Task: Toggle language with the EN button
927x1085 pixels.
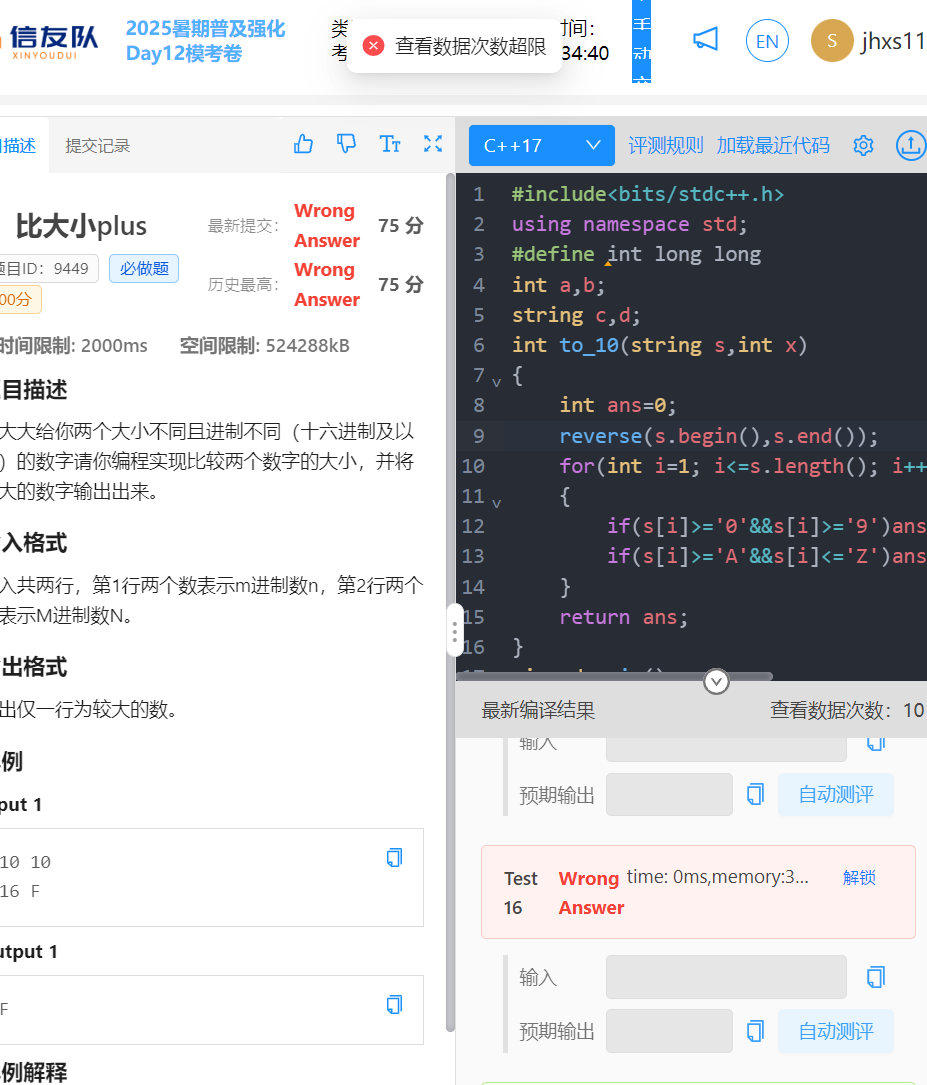Action: (767, 41)
